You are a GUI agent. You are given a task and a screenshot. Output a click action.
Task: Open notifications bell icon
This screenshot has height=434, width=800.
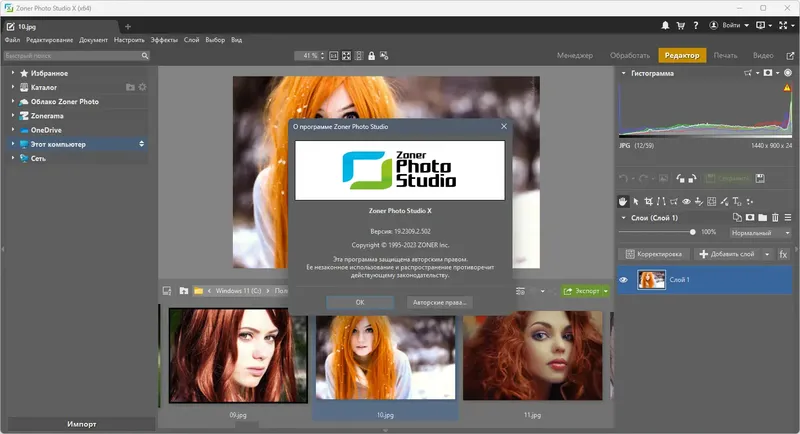[665, 25]
